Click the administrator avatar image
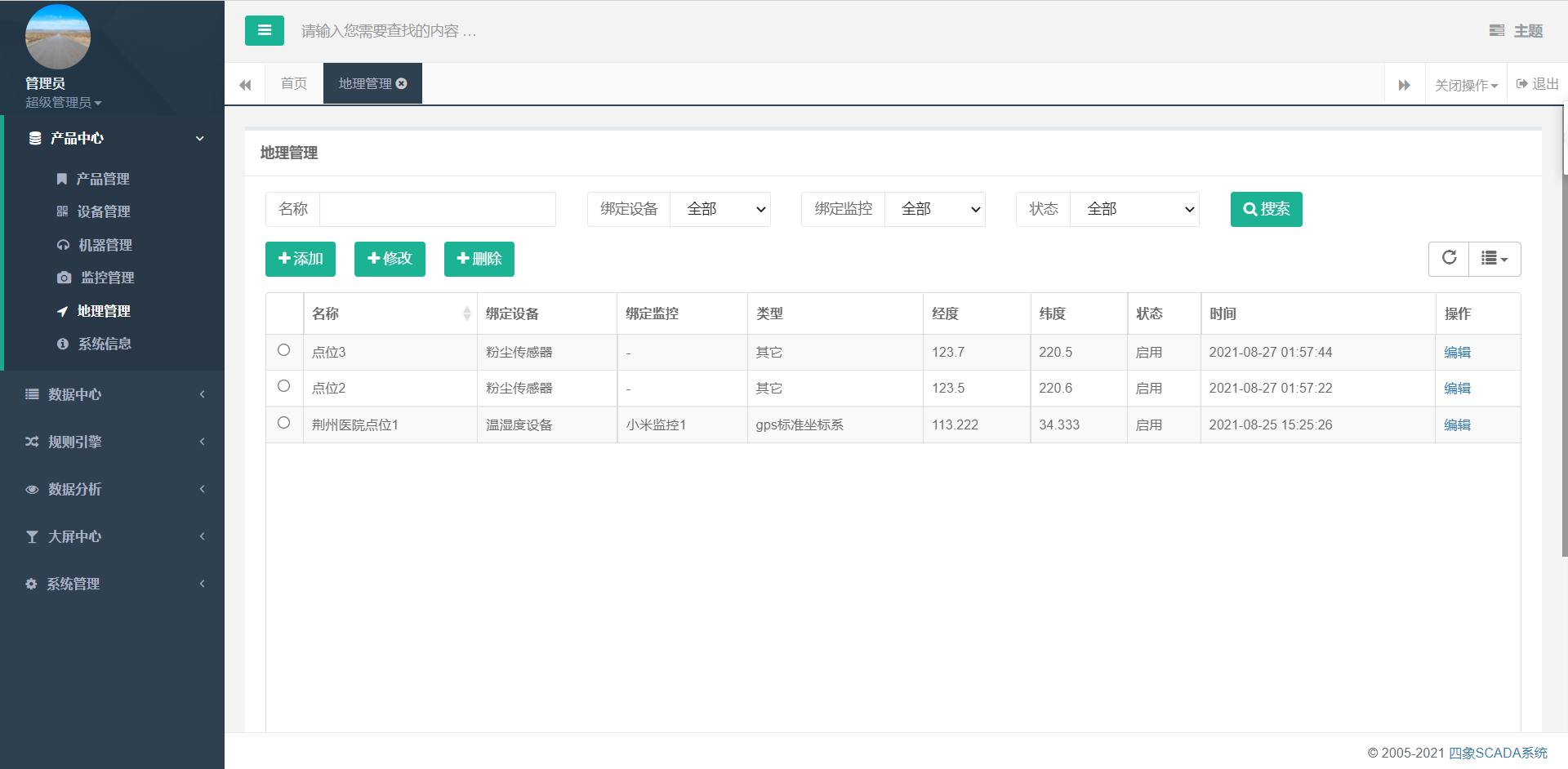The width and height of the screenshot is (1568, 769). tap(58, 38)
